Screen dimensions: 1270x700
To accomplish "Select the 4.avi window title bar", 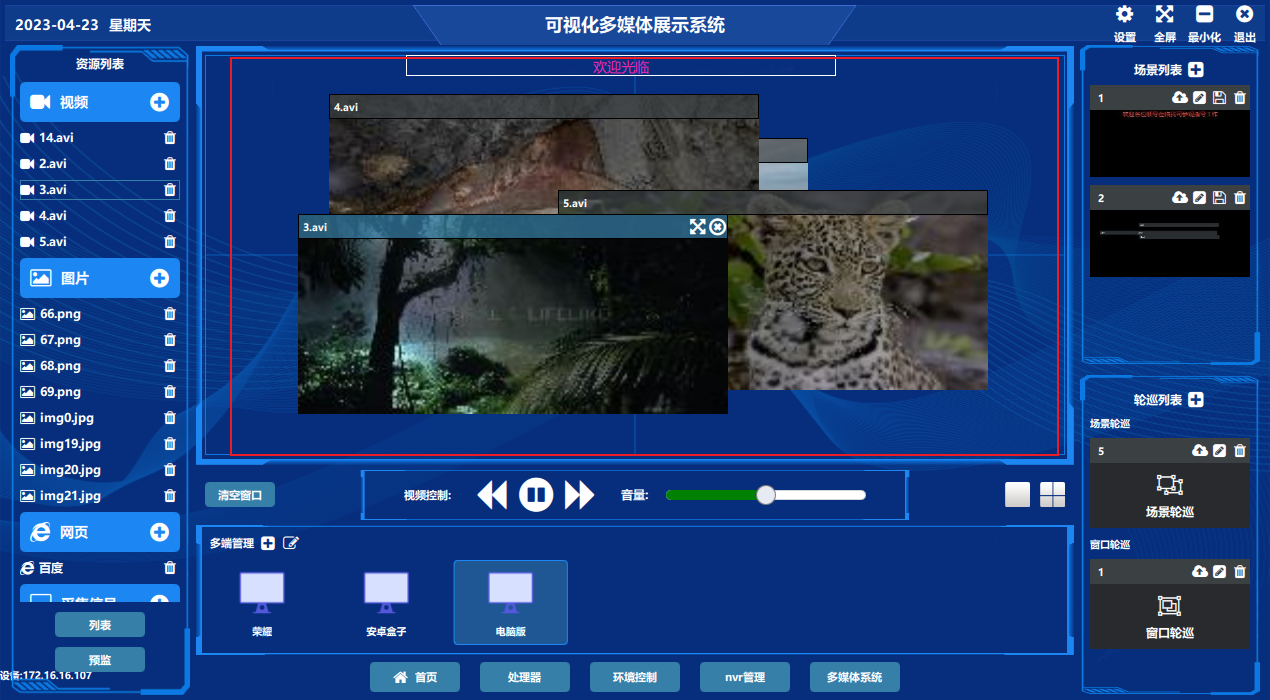I will tap(544, 106).
